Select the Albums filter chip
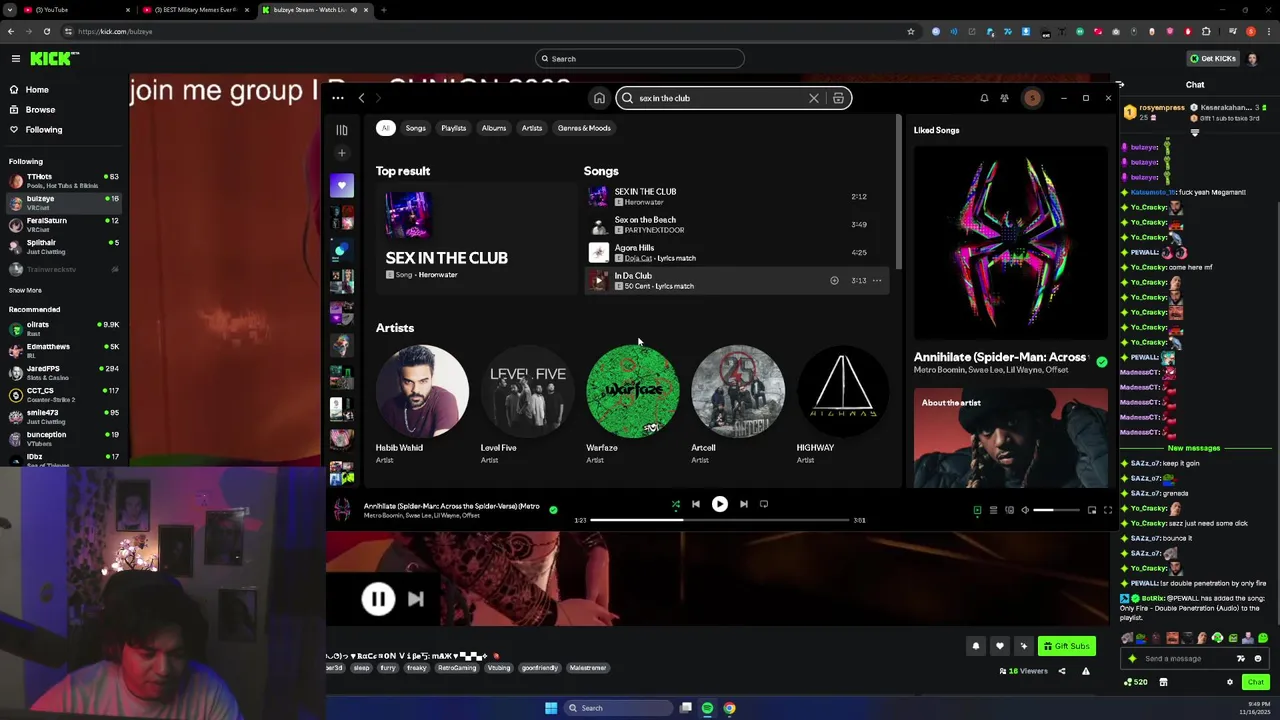The height and width of the screenshot is (720, 1280). click(x=493, y=128)
